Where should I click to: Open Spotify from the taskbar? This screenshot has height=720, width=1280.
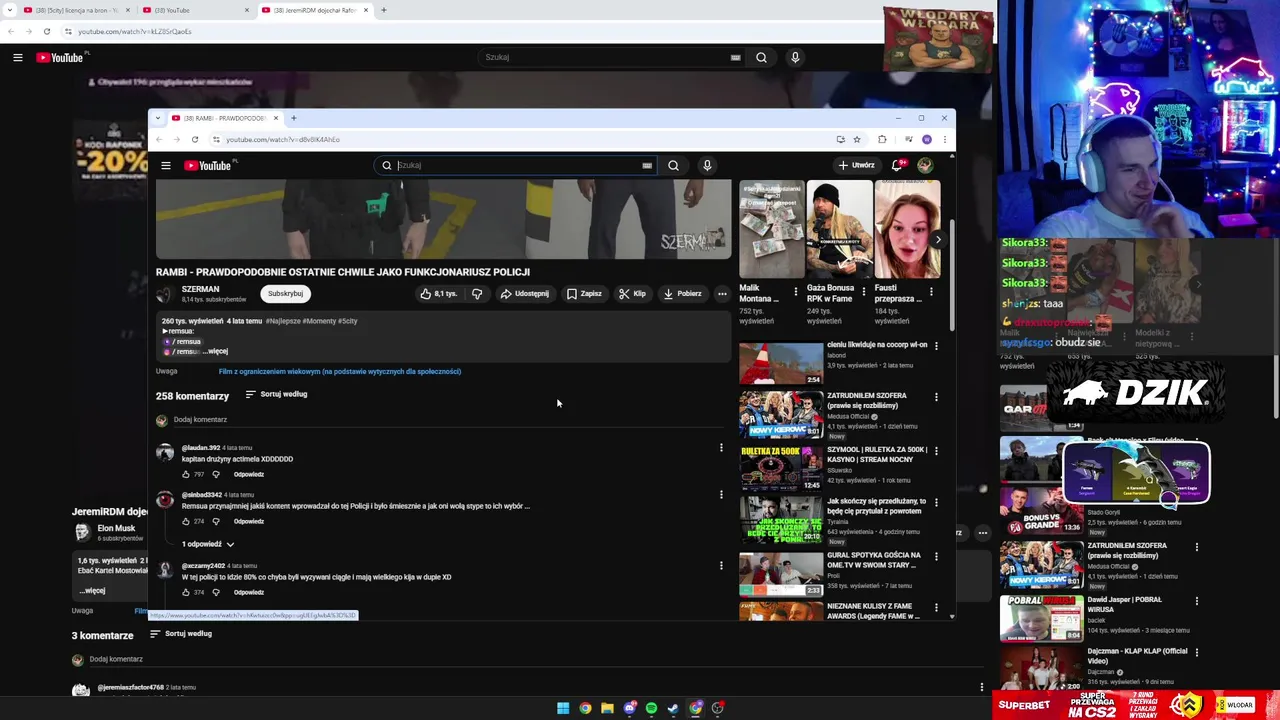click(651, 708)
